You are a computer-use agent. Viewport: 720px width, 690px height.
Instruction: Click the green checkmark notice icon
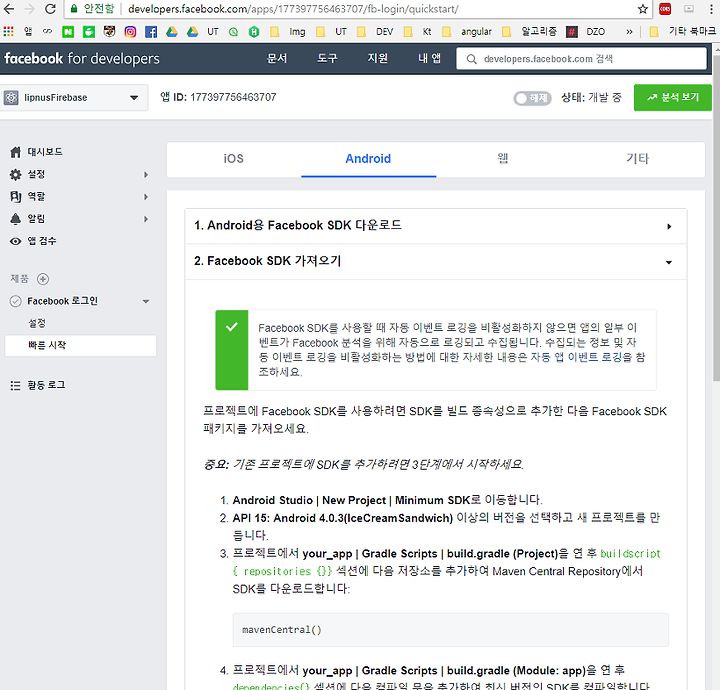[232, 327]
